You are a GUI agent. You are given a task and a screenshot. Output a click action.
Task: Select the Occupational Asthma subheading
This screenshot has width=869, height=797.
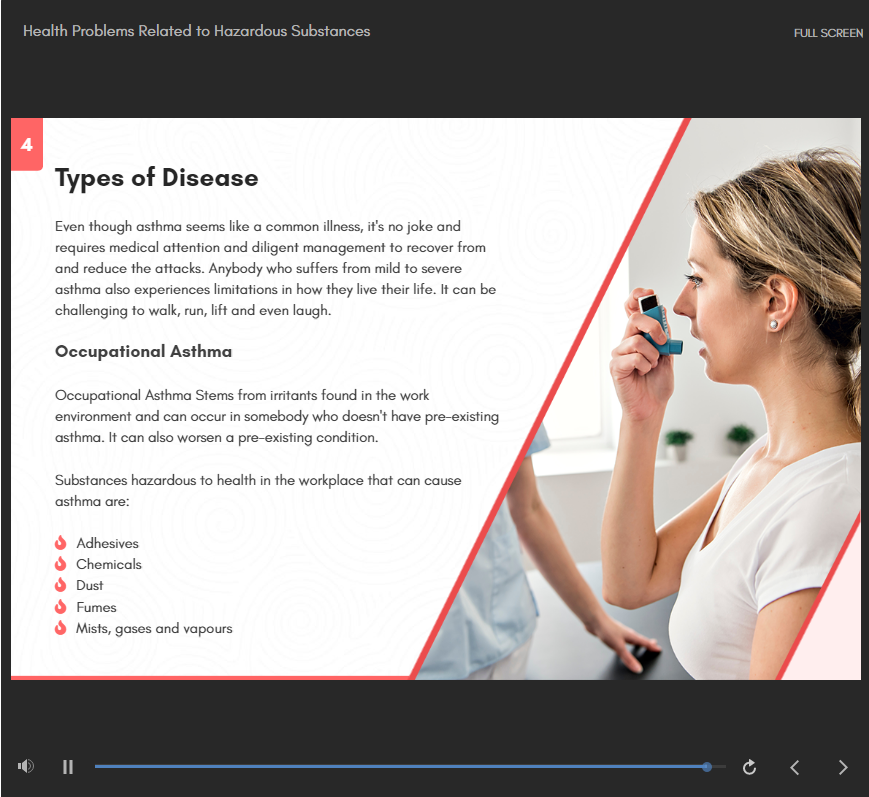(x=143, y=352)
